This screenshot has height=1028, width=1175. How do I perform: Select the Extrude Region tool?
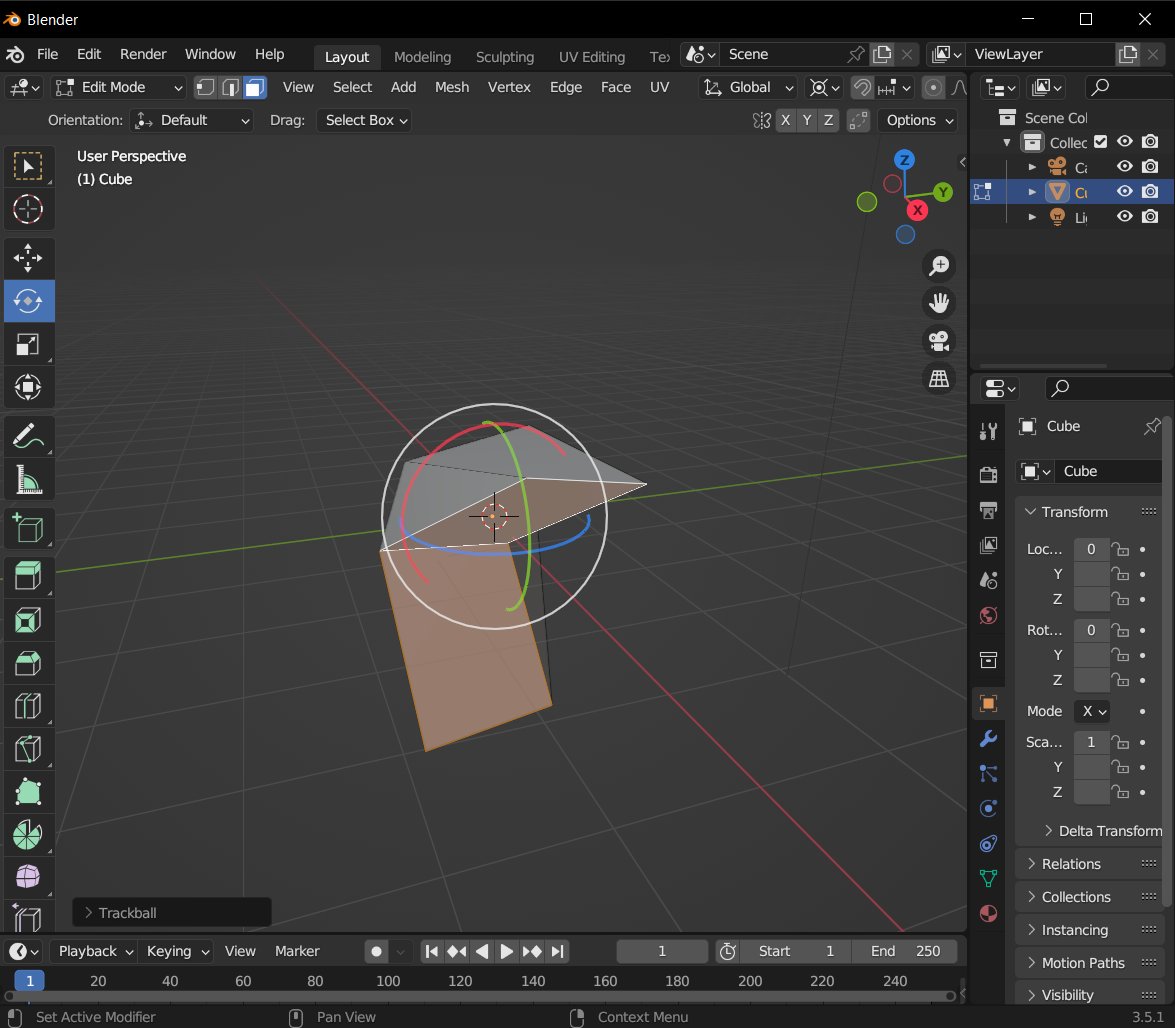tap(28, 577)
